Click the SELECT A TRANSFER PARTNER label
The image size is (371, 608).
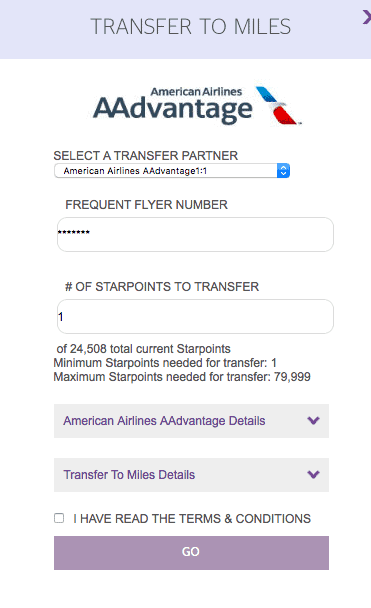pos(145,155)
